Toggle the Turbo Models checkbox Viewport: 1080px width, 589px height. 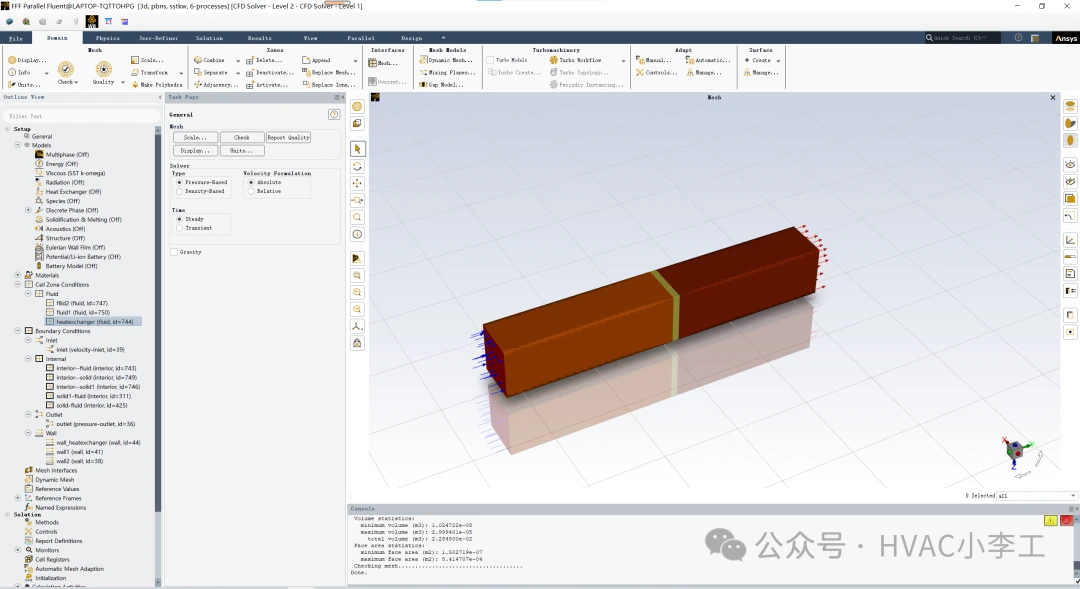point(490,60)
